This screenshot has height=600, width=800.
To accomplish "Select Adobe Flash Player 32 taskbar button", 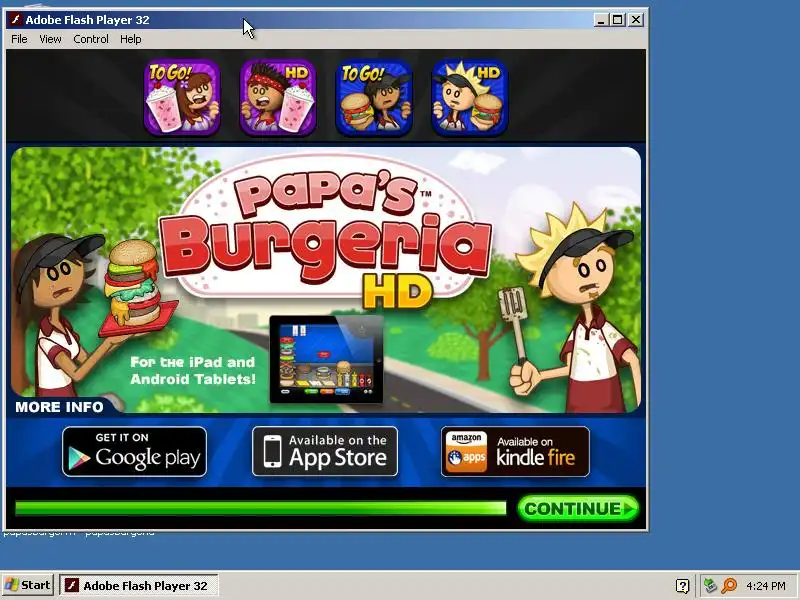I will pos(139,586).
